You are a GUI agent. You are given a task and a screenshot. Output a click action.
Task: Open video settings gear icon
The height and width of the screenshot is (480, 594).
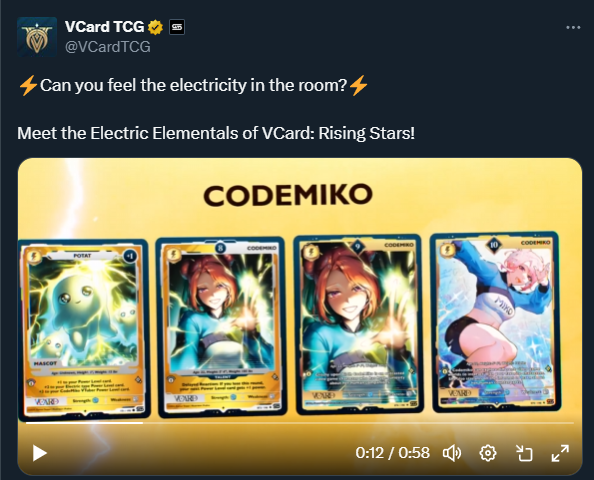click(x=488, y=453)
